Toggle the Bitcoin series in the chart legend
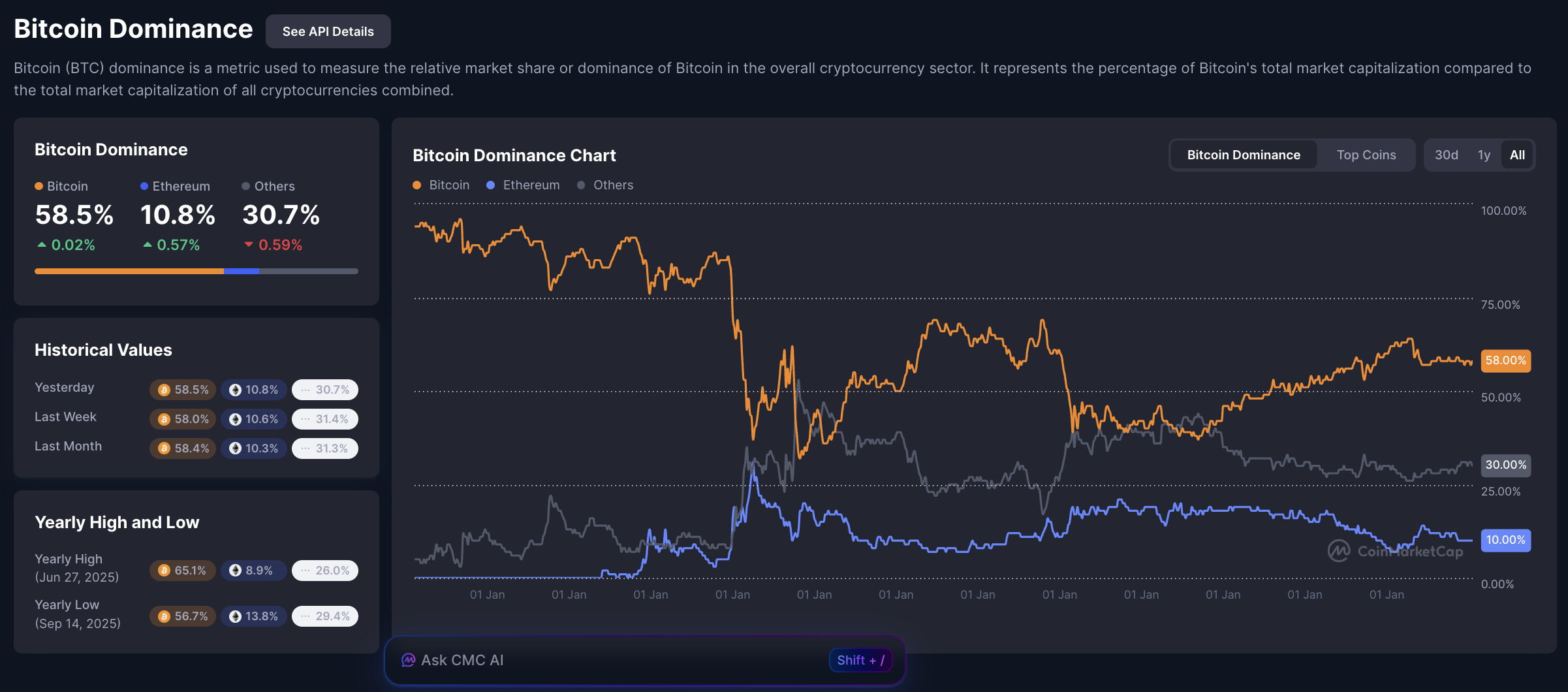1568x692 pixels. point(443,185)
